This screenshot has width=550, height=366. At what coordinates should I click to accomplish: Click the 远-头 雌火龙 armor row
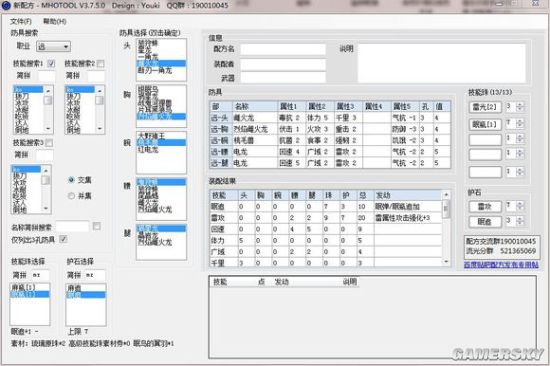(x=330, y=118)
